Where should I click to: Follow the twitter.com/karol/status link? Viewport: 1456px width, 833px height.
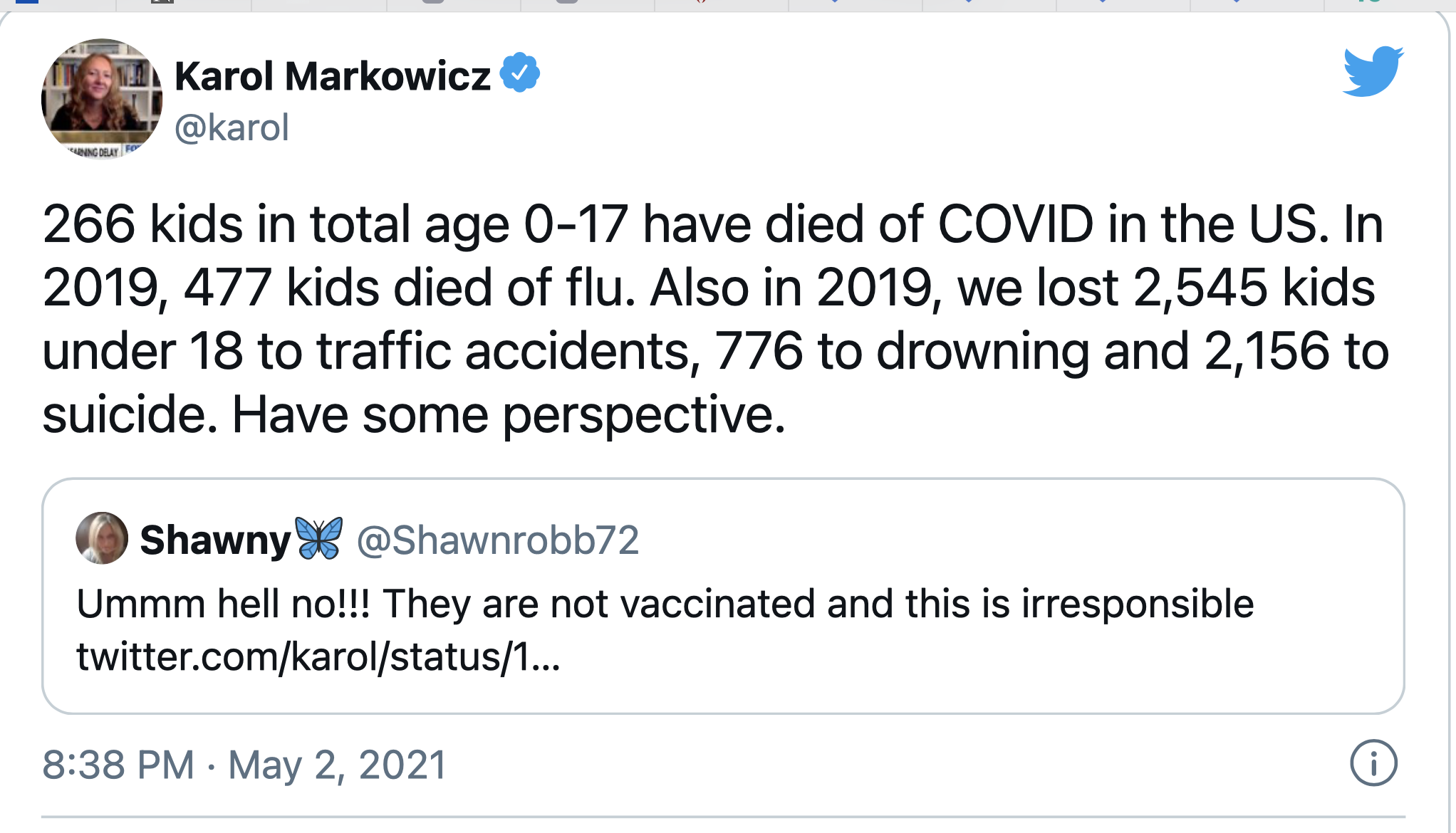click(318, 656)
